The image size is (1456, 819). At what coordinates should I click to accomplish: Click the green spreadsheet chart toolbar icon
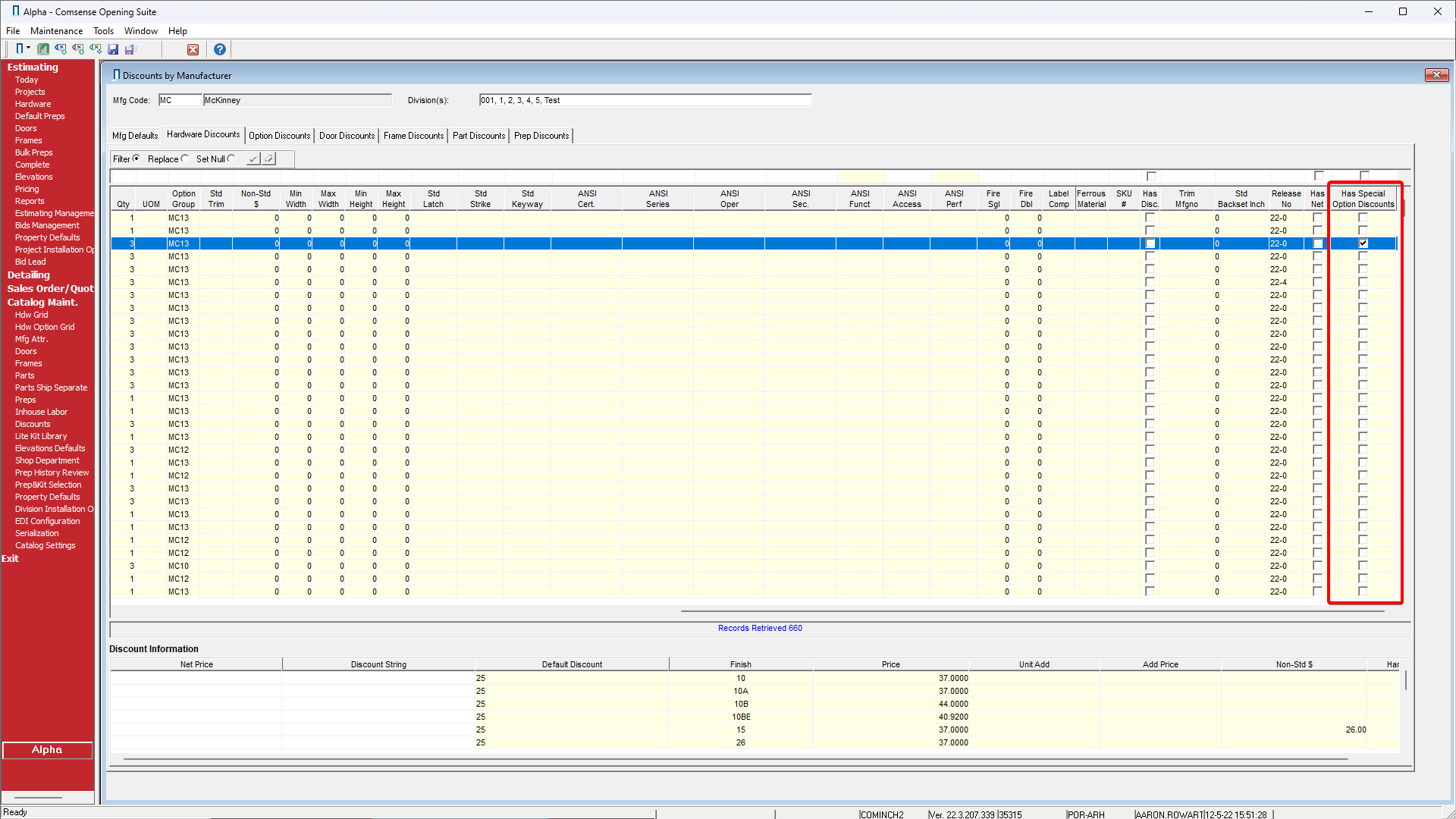(x=43, y=49)
